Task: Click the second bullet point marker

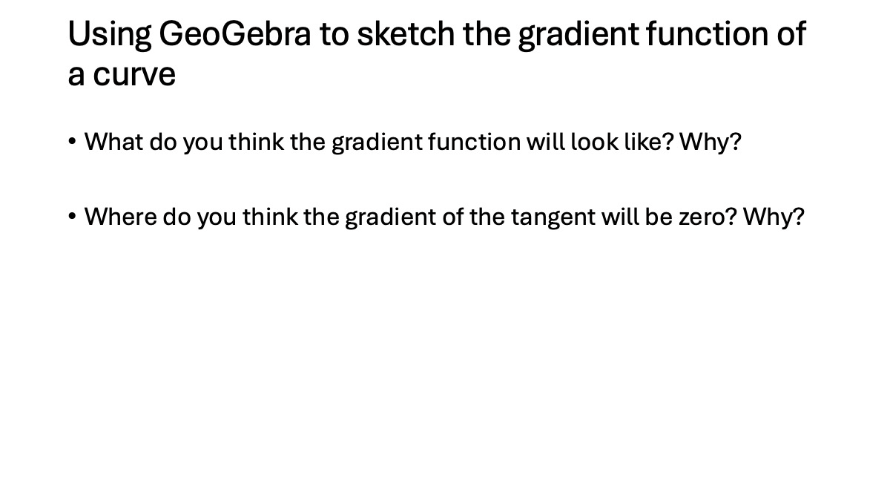Action: click(x=72, y=217)
